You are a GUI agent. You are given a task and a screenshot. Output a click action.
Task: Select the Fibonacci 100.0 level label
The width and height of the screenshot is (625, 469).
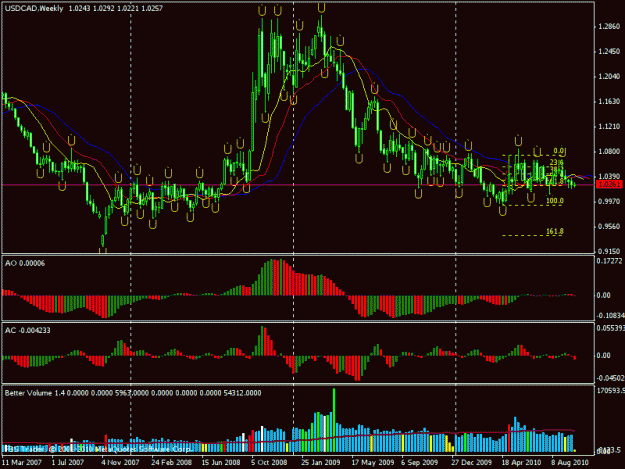coord(555,201)
